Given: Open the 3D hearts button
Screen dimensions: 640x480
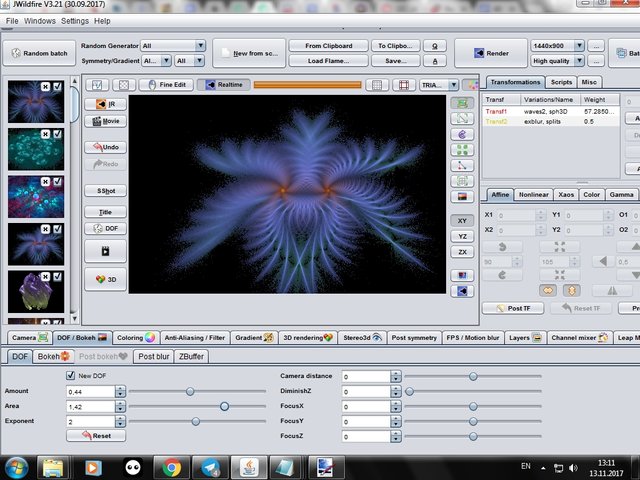Looking at the screenshot, I should coord(105,279).
